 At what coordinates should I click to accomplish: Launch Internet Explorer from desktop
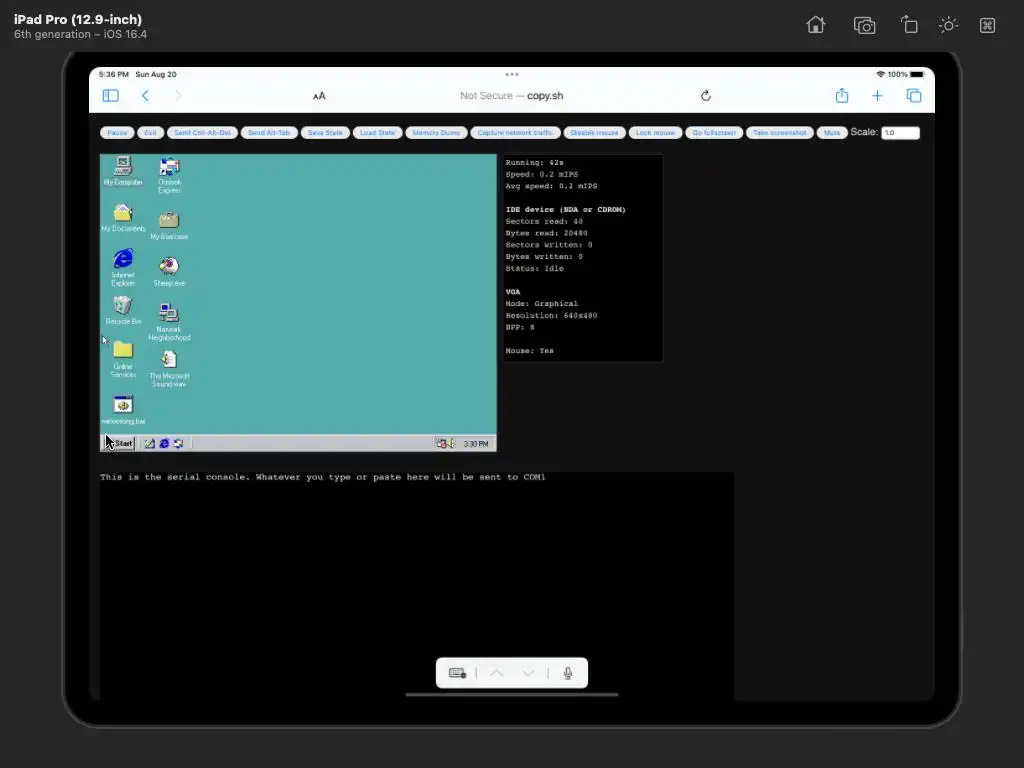pyautogui.click(x=123, y=266)
